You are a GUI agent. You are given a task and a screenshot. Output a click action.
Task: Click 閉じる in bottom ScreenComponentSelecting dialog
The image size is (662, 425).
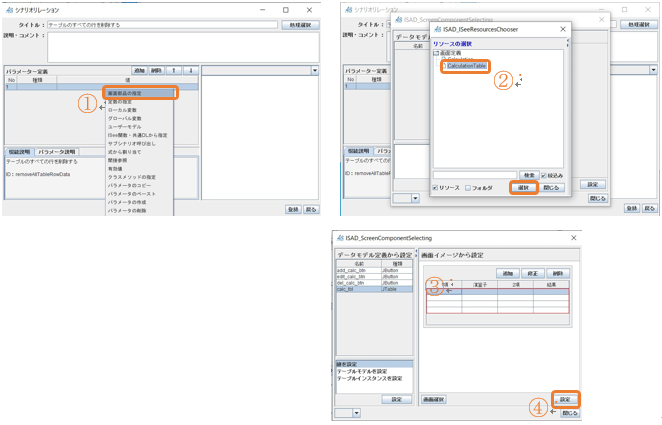(570, 413)
